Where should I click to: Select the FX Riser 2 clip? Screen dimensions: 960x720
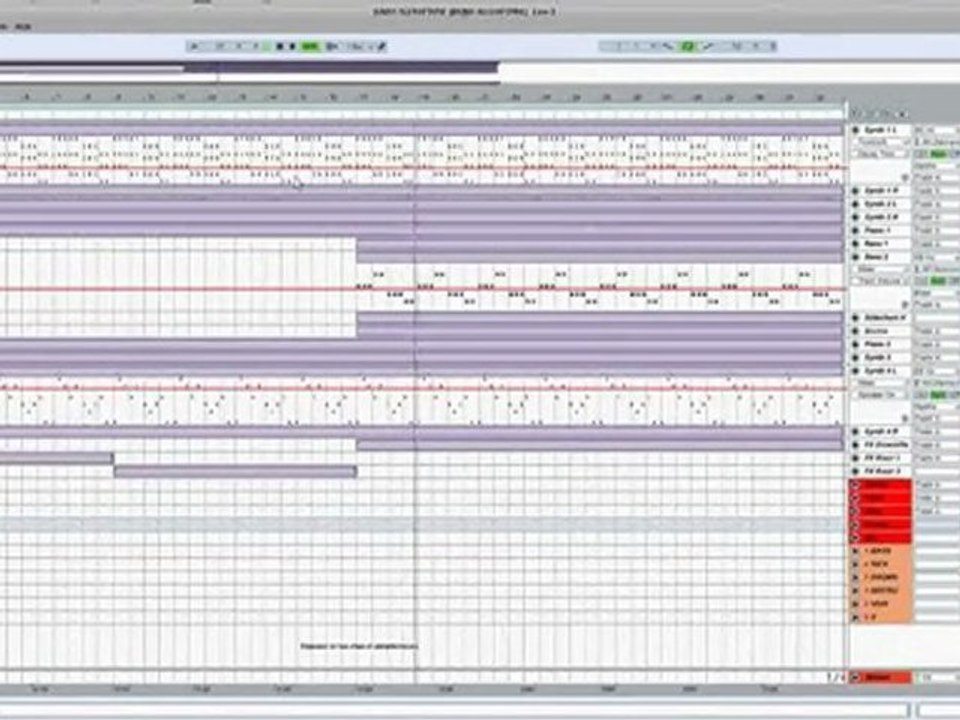[x=235, y=471]
